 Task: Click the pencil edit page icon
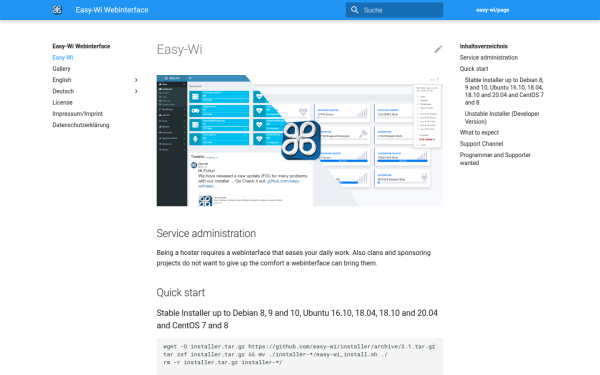(x=438, y=49)
